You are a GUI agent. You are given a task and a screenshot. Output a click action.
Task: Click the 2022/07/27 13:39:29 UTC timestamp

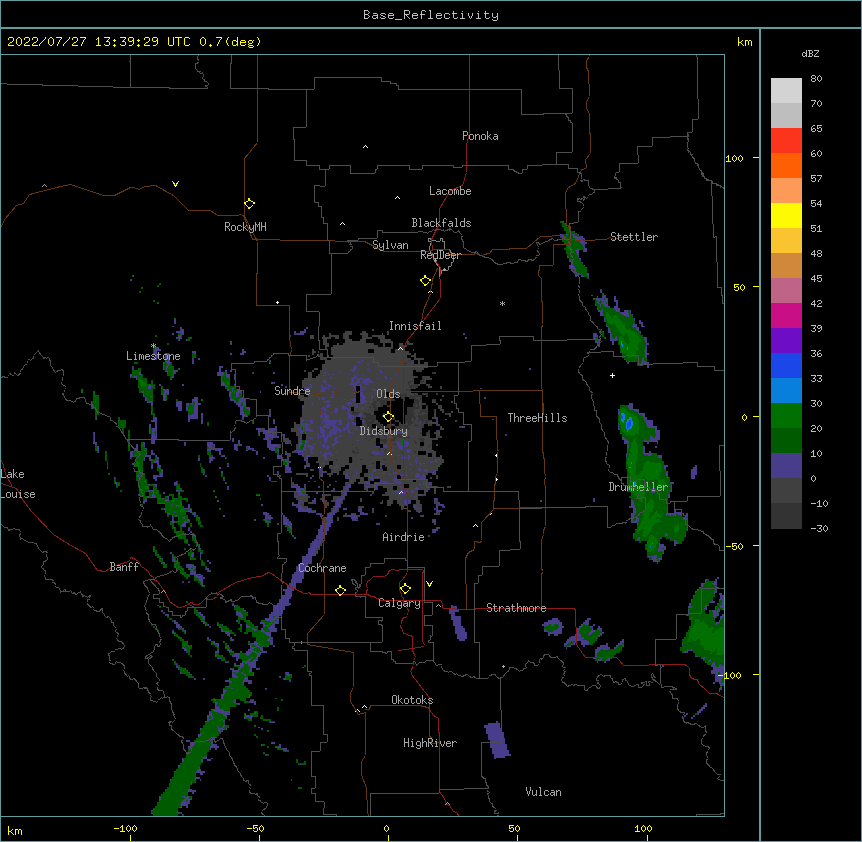97,42
